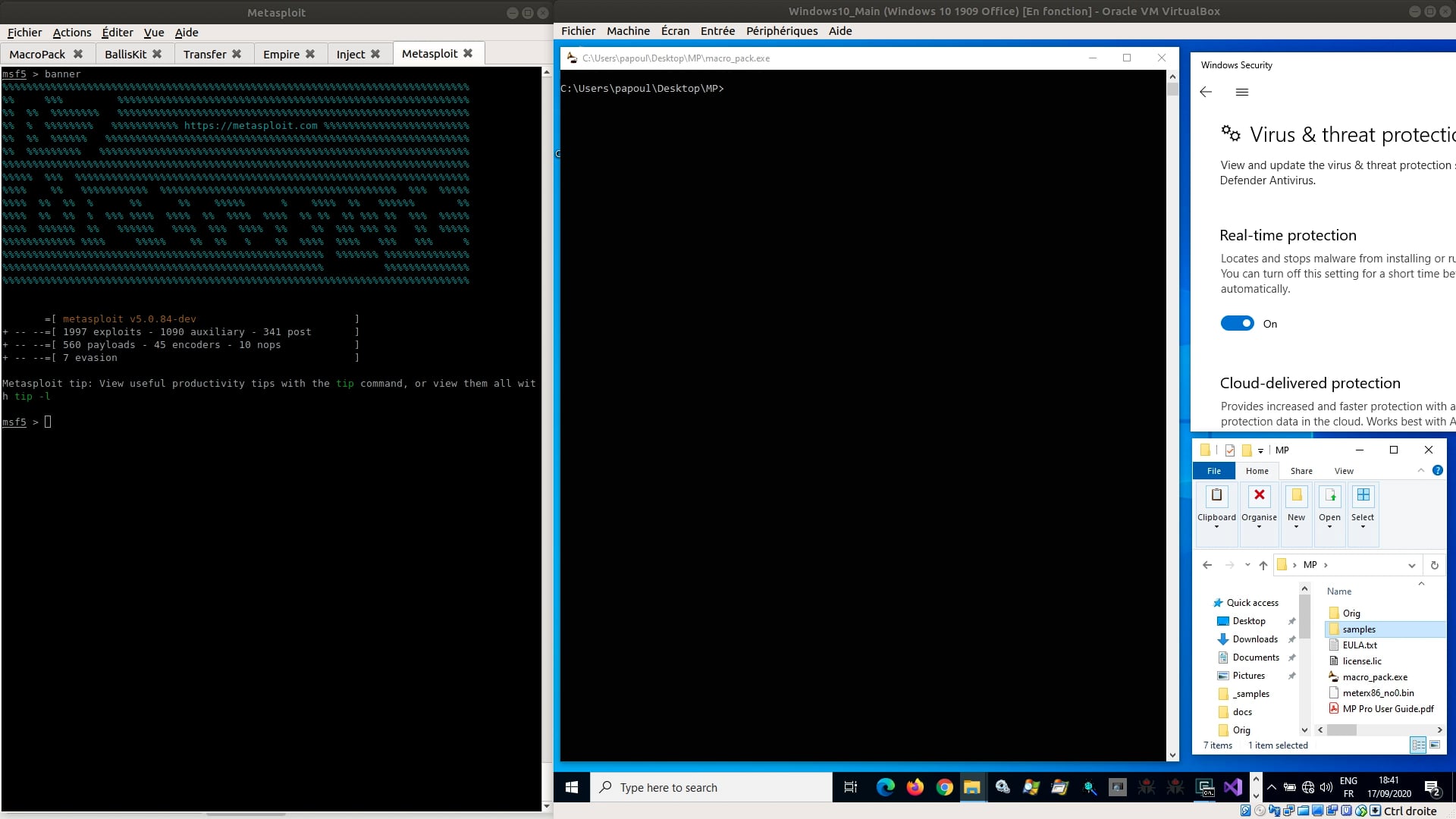Open Firefox from the taskbar

point(915,787)
